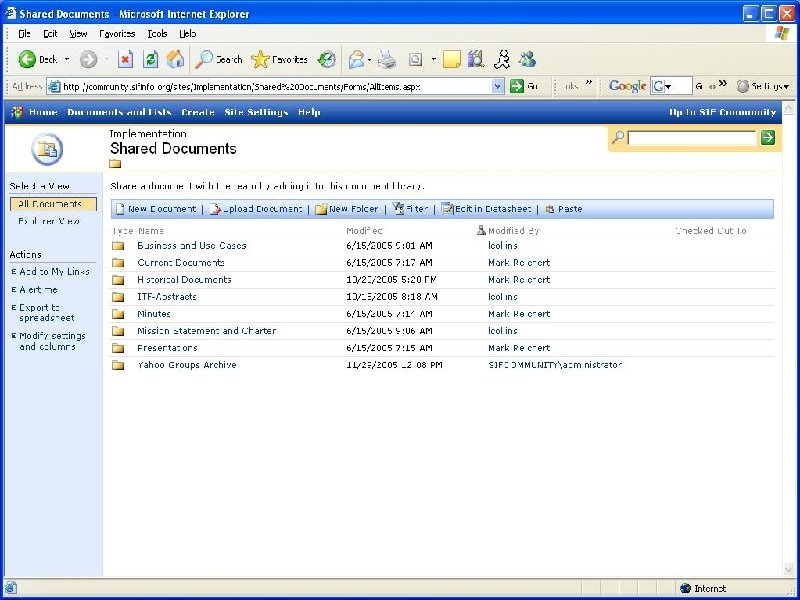Click Upload Document
The image size is (800, 600).
(257, 209)
